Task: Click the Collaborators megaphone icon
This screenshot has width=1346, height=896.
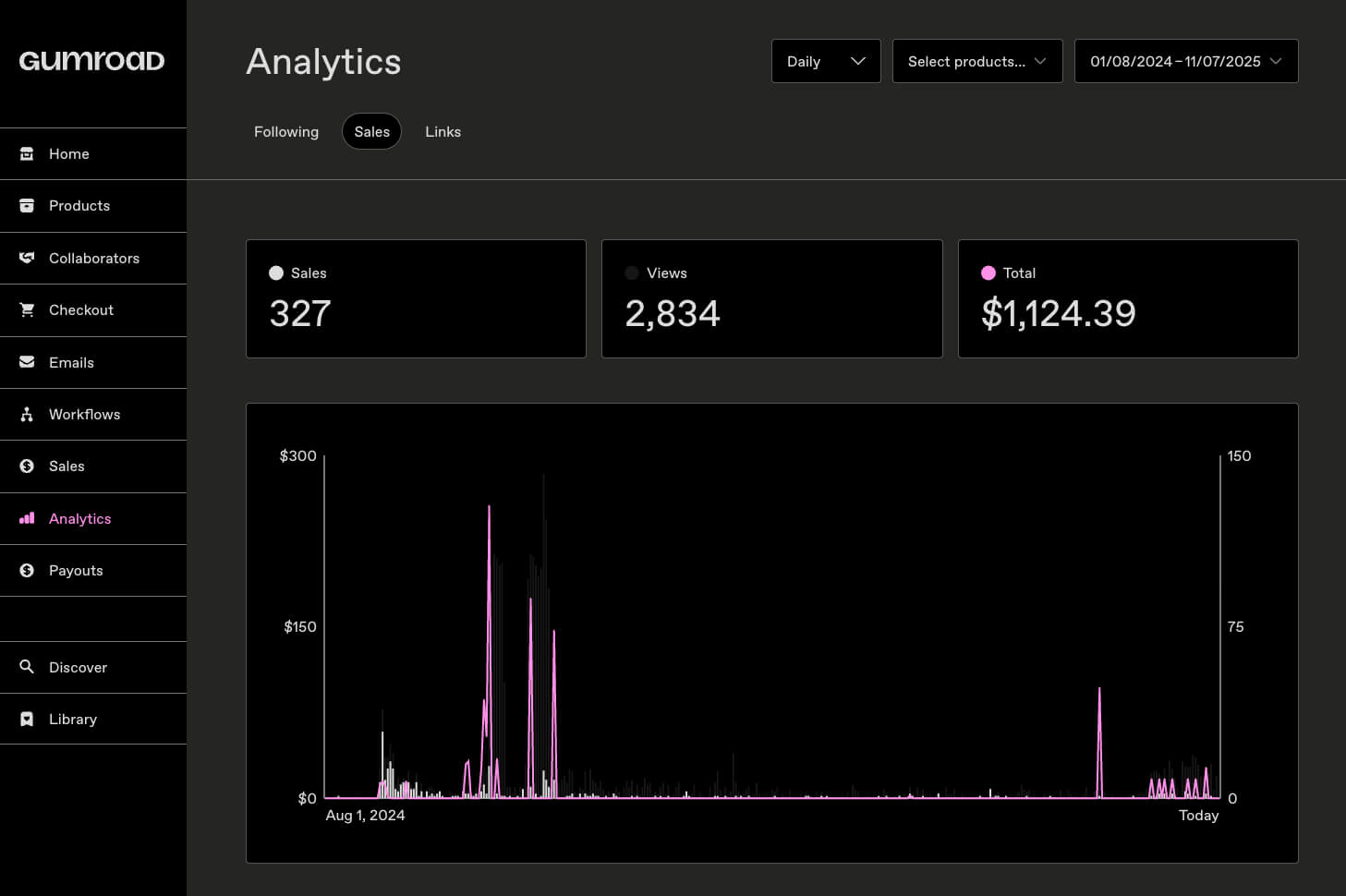Action: 27,258
